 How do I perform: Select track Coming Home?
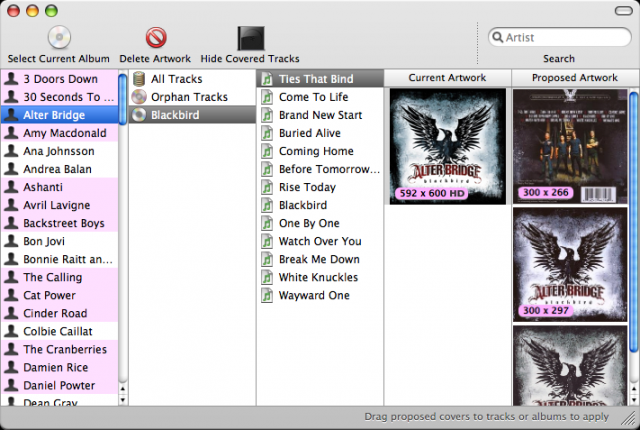pyautogui.click(x=320, y=151)
